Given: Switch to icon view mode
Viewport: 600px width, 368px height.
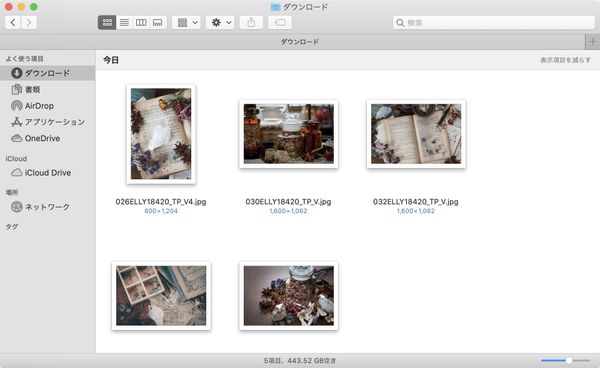Looking at the screenshot, I should point(107,23).
